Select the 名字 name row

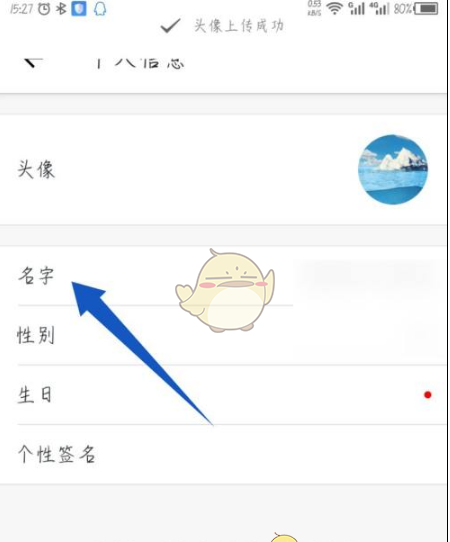(x=223, y=276)
